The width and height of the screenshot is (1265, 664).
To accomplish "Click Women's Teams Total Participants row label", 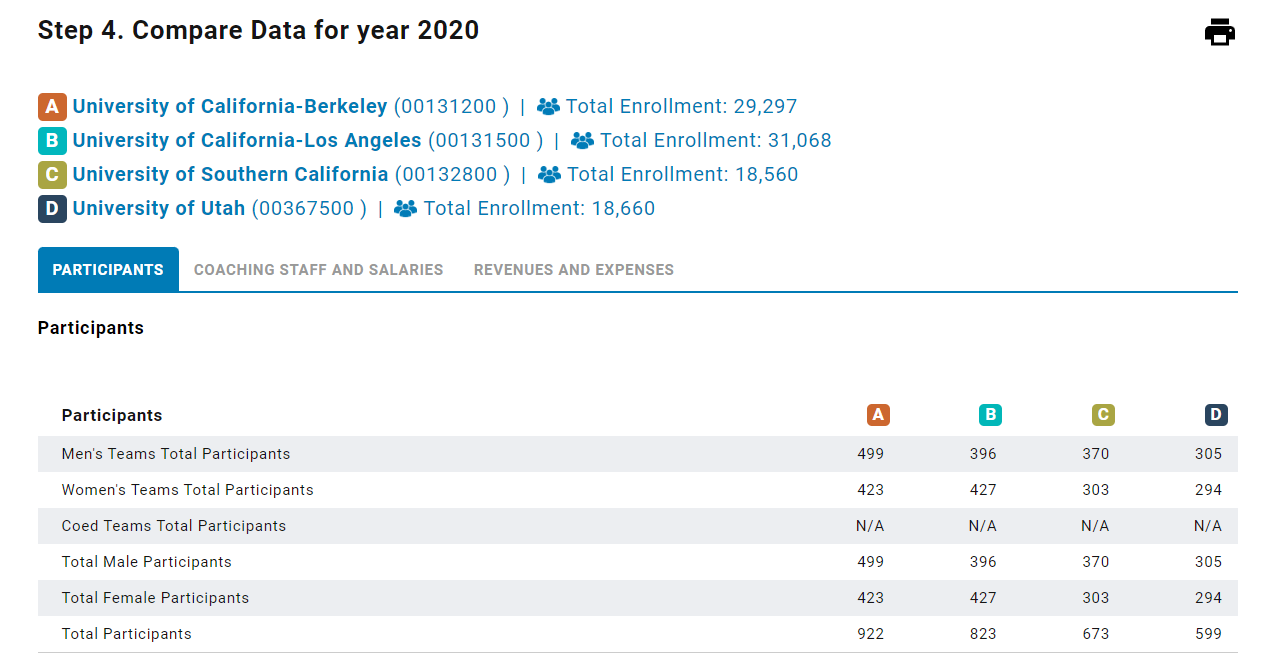I will [x=188, y=490].
